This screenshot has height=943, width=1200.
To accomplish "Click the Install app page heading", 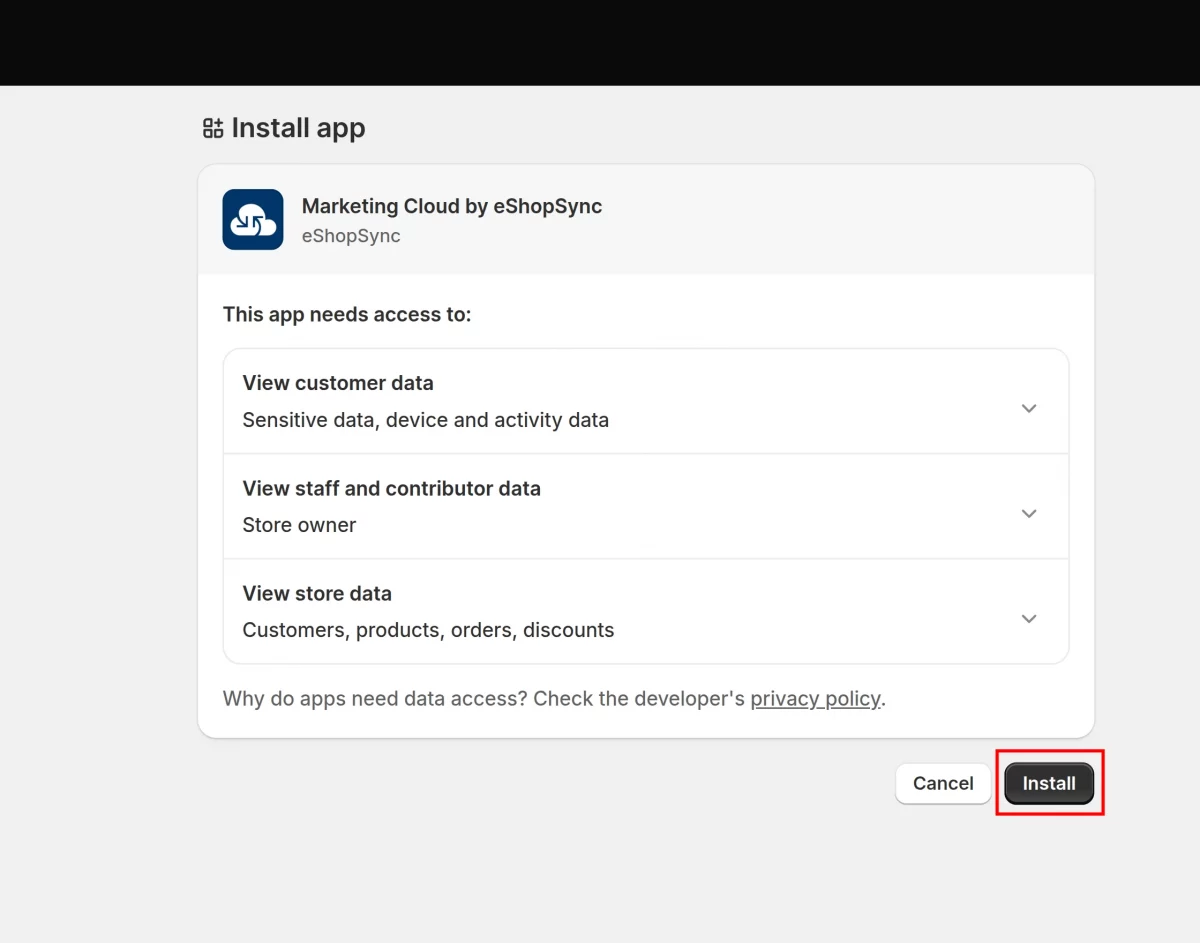I will (298, 128).
